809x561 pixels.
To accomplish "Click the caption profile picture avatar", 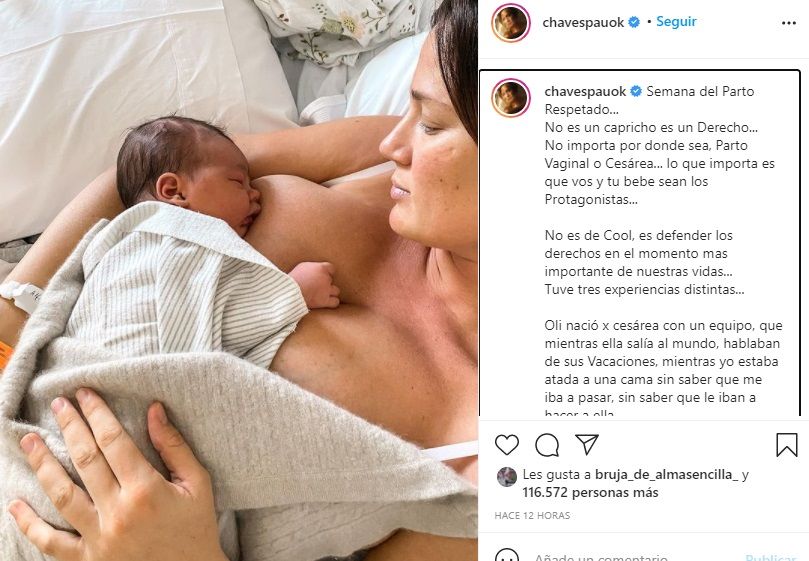I will pyautogui.click(x=511, y=98).
